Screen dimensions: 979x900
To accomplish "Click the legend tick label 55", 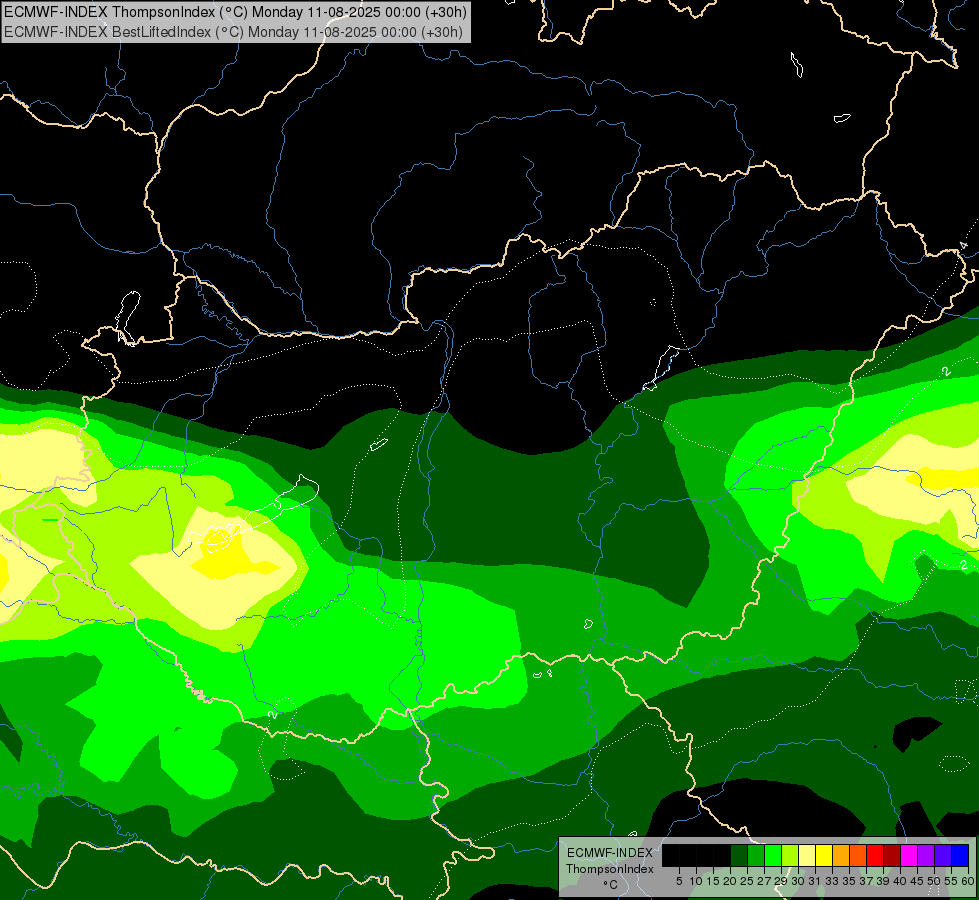I will coord(952,881).
